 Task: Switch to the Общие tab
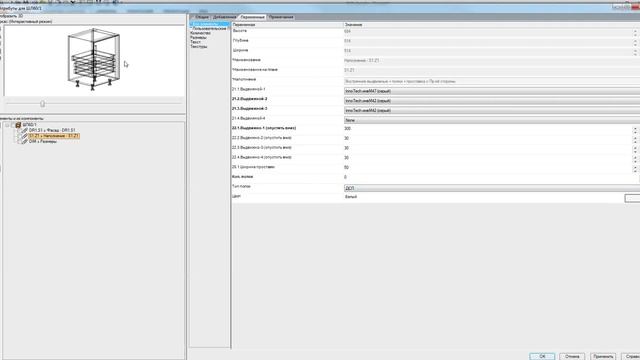tap(202, 17)
